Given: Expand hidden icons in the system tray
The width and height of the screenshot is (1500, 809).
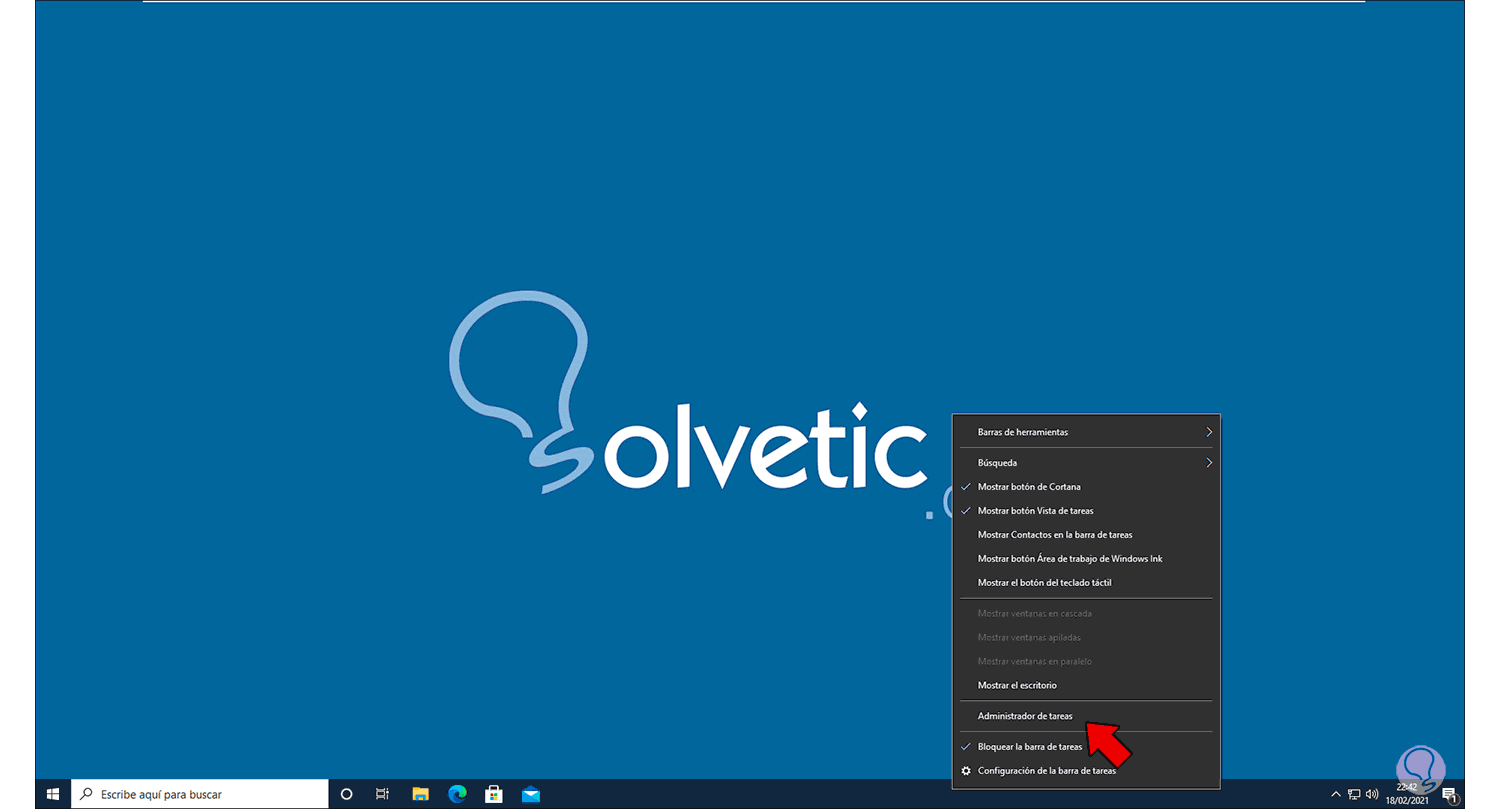Looking at the screenshot, I should coord(1336,793).
